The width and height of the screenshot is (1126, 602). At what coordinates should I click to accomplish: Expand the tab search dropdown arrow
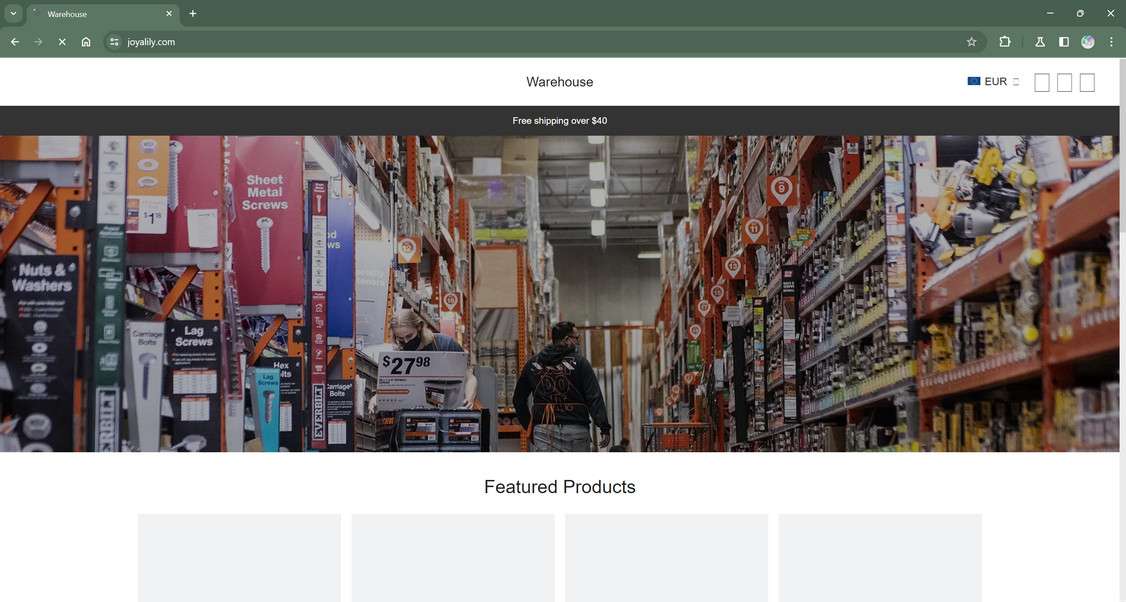[x=13, y=13]
